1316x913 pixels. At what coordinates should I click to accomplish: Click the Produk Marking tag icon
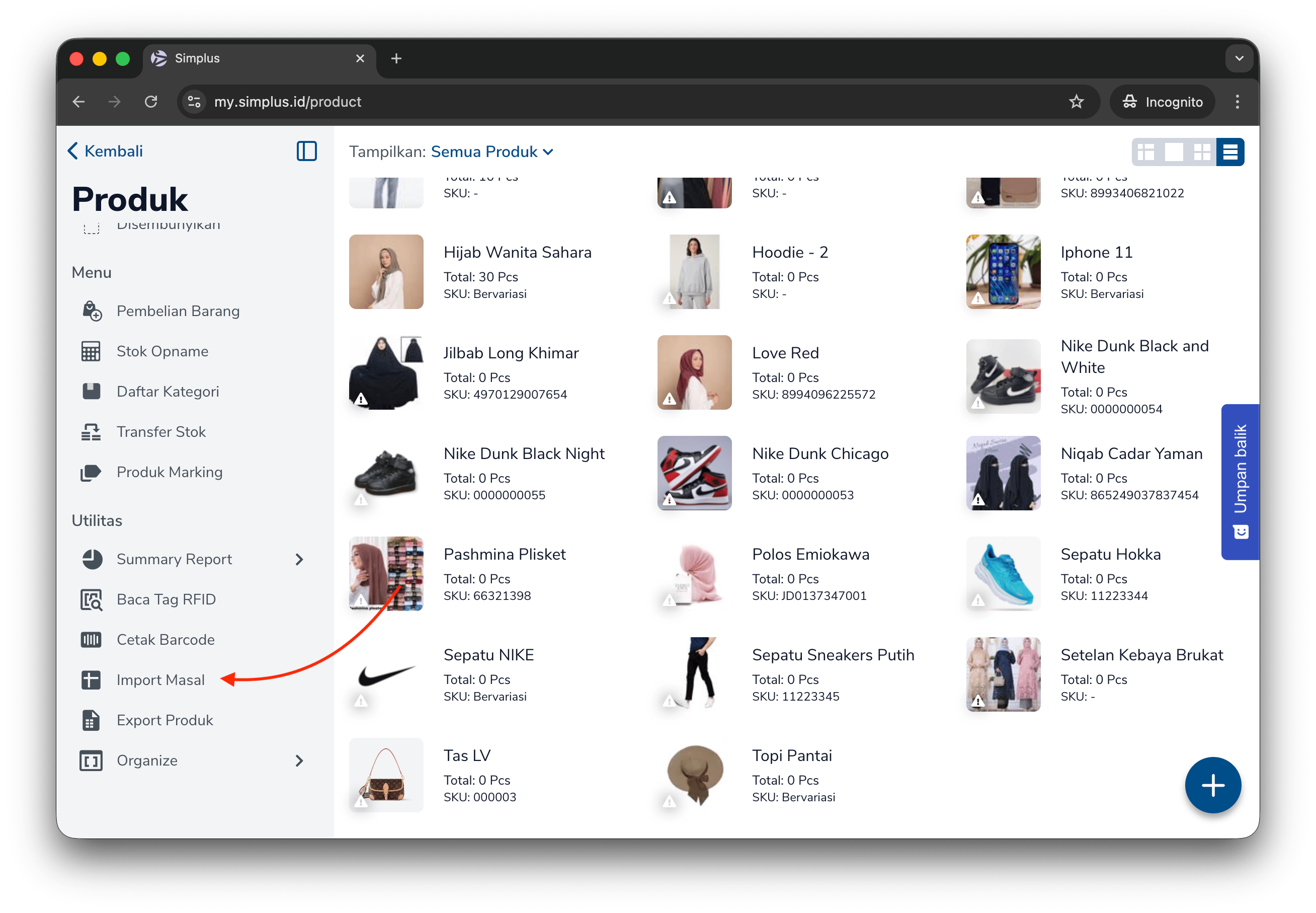[91, 472]
